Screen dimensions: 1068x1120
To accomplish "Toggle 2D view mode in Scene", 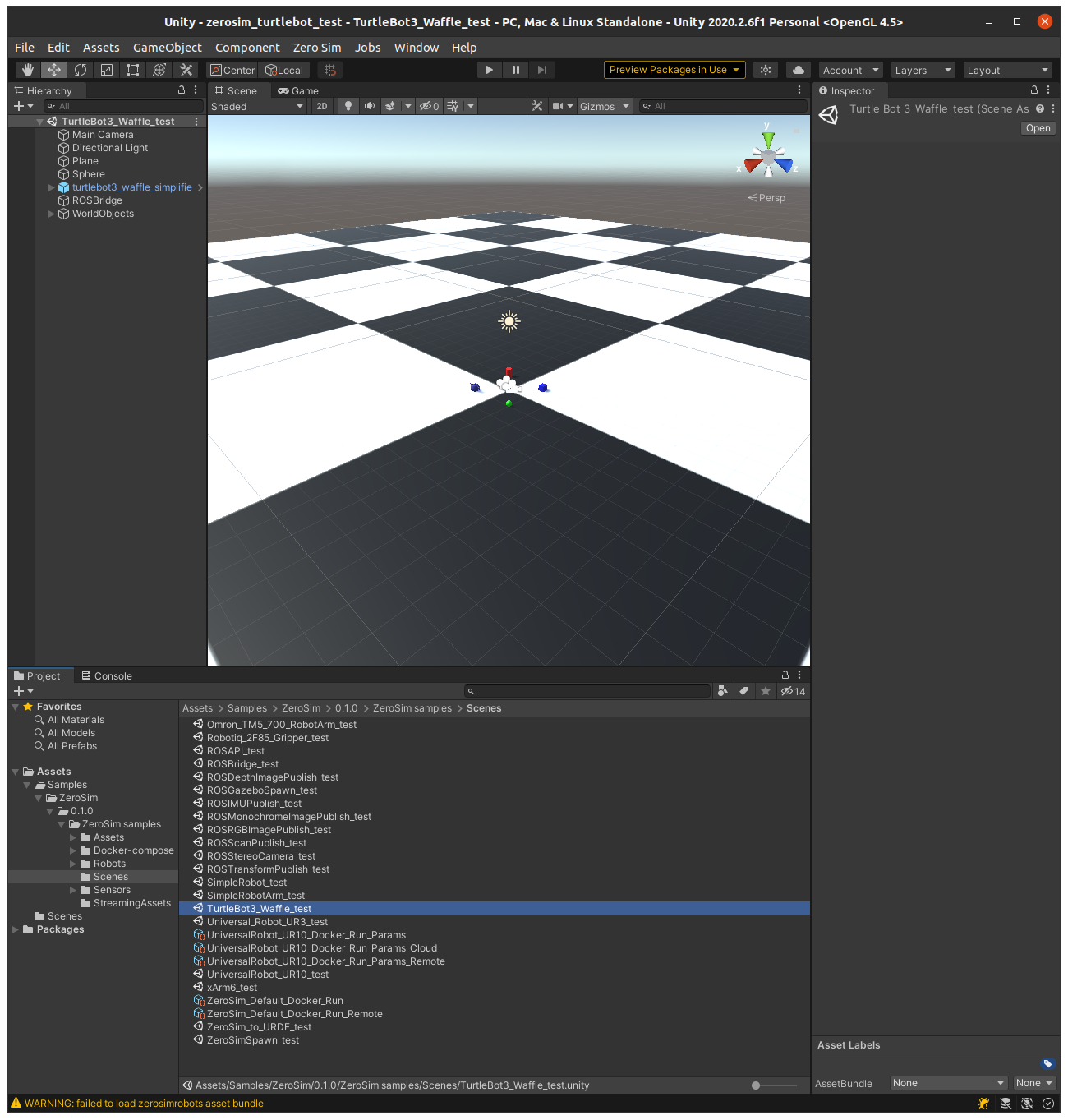I will click(322, 106).
